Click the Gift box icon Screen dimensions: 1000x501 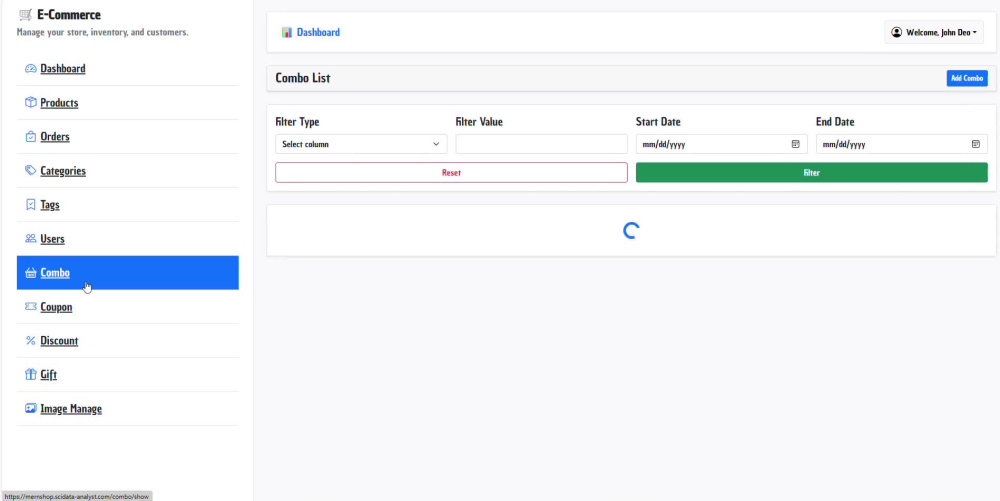click(x=31, y=375)
